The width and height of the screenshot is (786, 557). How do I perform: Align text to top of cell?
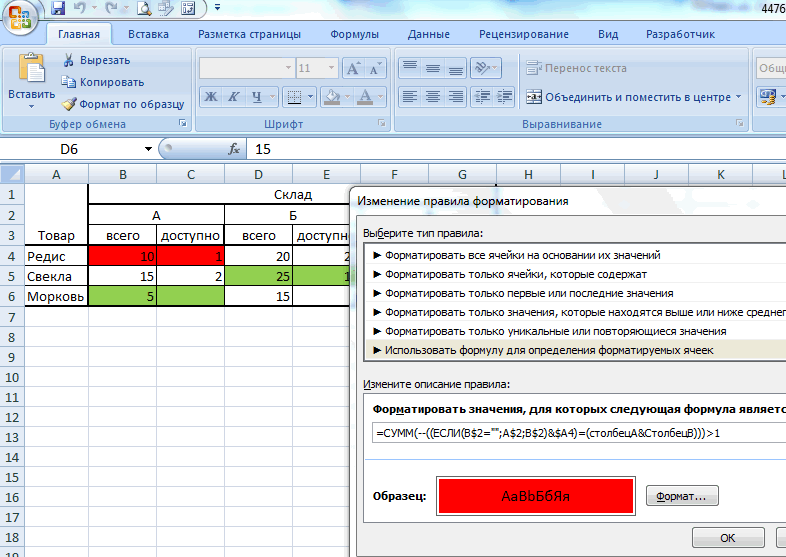(x=410, y=68)
